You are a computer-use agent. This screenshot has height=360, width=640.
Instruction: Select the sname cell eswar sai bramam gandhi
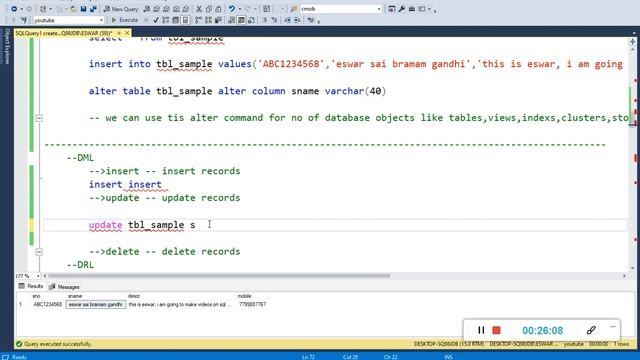pyautogui.click(x=96, y=304)
